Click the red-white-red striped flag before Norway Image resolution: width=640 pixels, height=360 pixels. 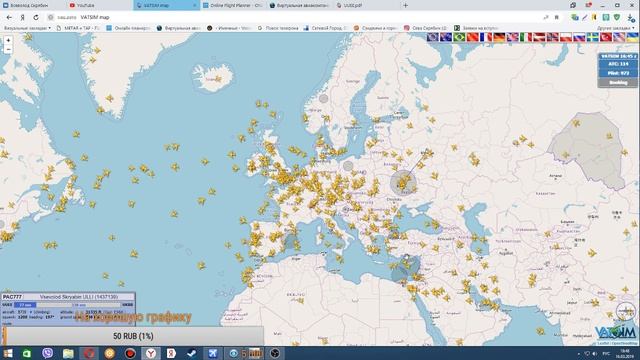pyautogui.click(x=539, y=37)
